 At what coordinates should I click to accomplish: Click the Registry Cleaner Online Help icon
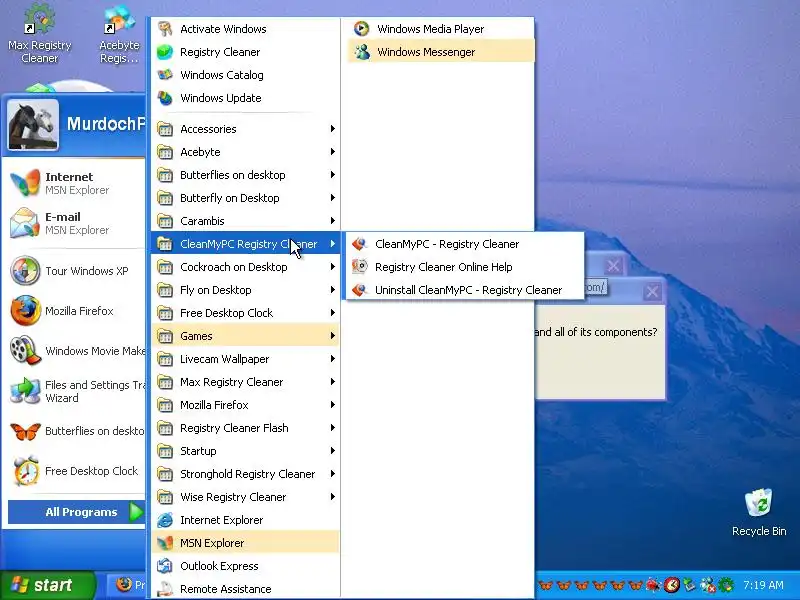coord(360,267)
